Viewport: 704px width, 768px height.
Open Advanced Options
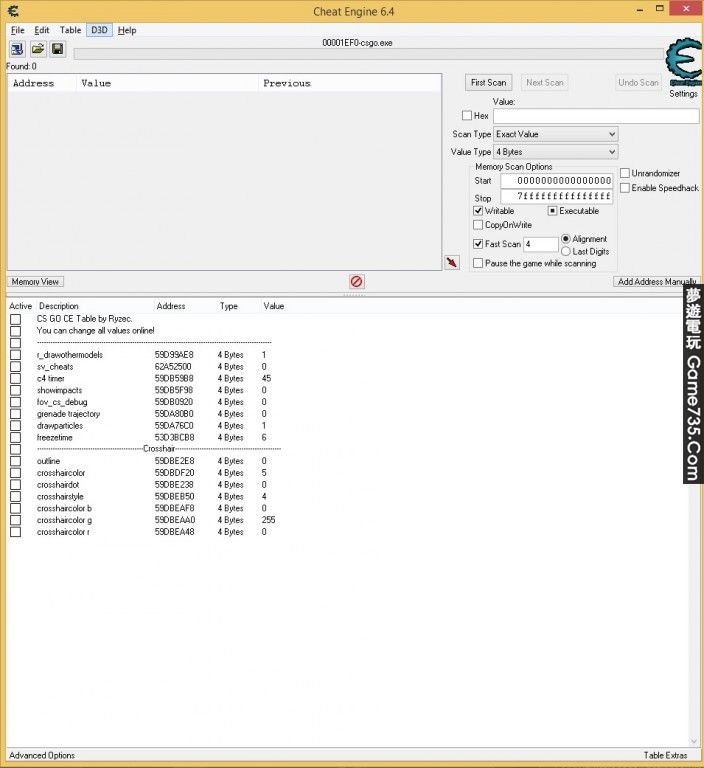(42, 755)
